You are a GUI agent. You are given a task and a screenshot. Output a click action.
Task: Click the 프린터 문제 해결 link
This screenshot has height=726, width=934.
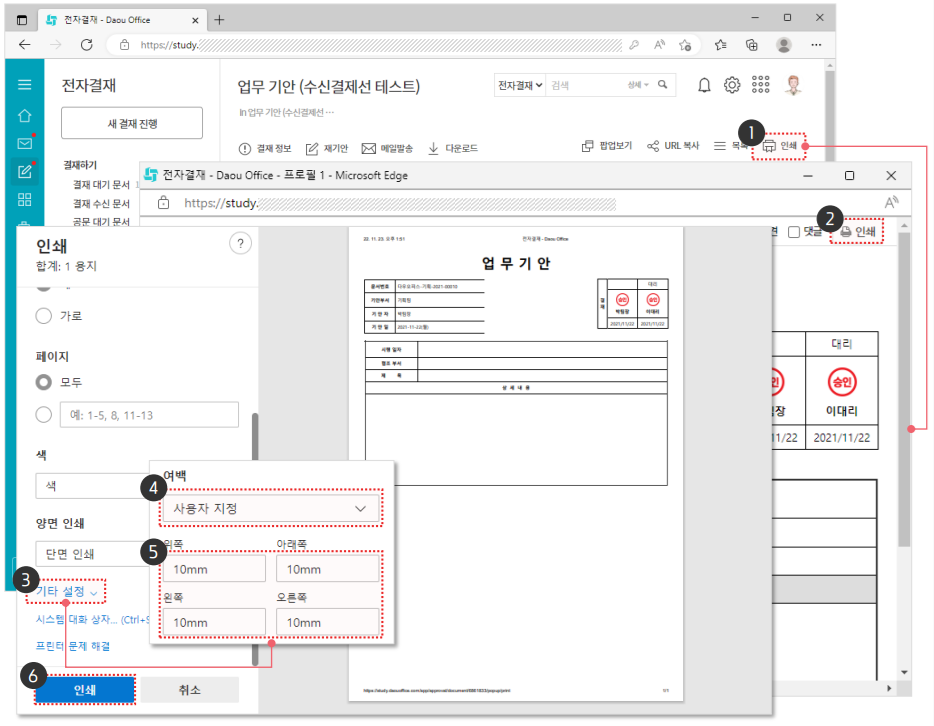coord(73,646)
